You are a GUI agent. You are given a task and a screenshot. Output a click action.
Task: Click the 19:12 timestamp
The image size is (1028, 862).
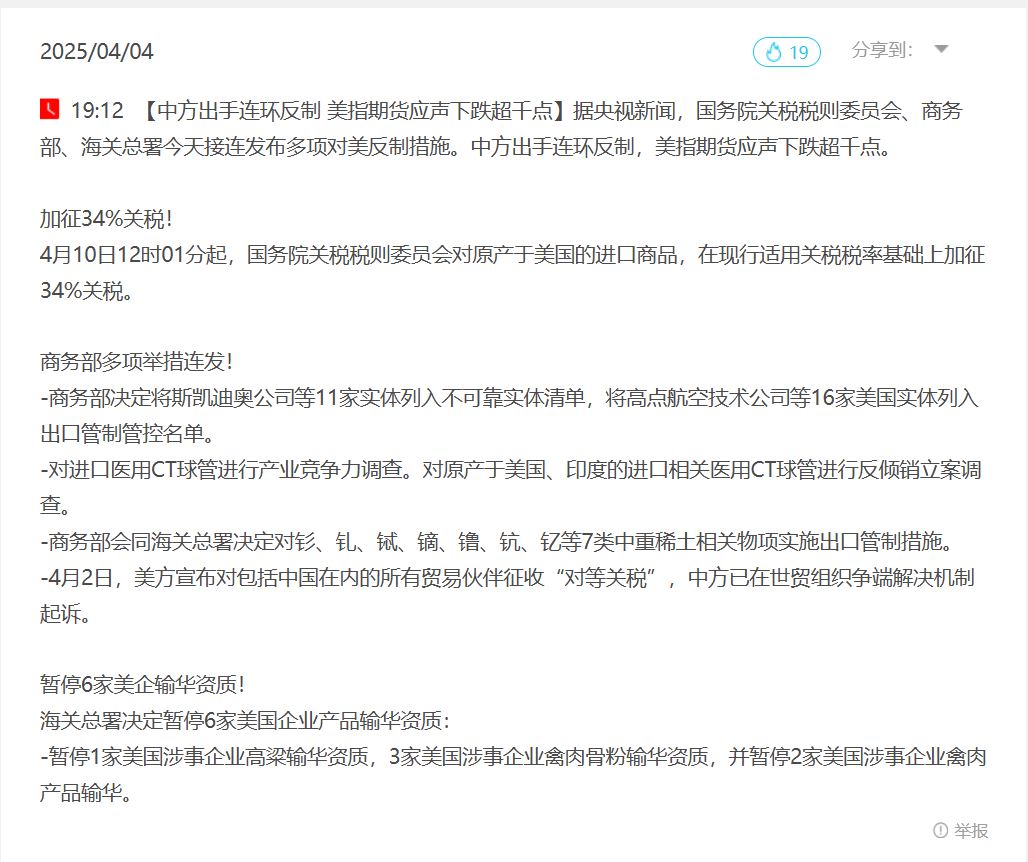click(x=97, y=110)
